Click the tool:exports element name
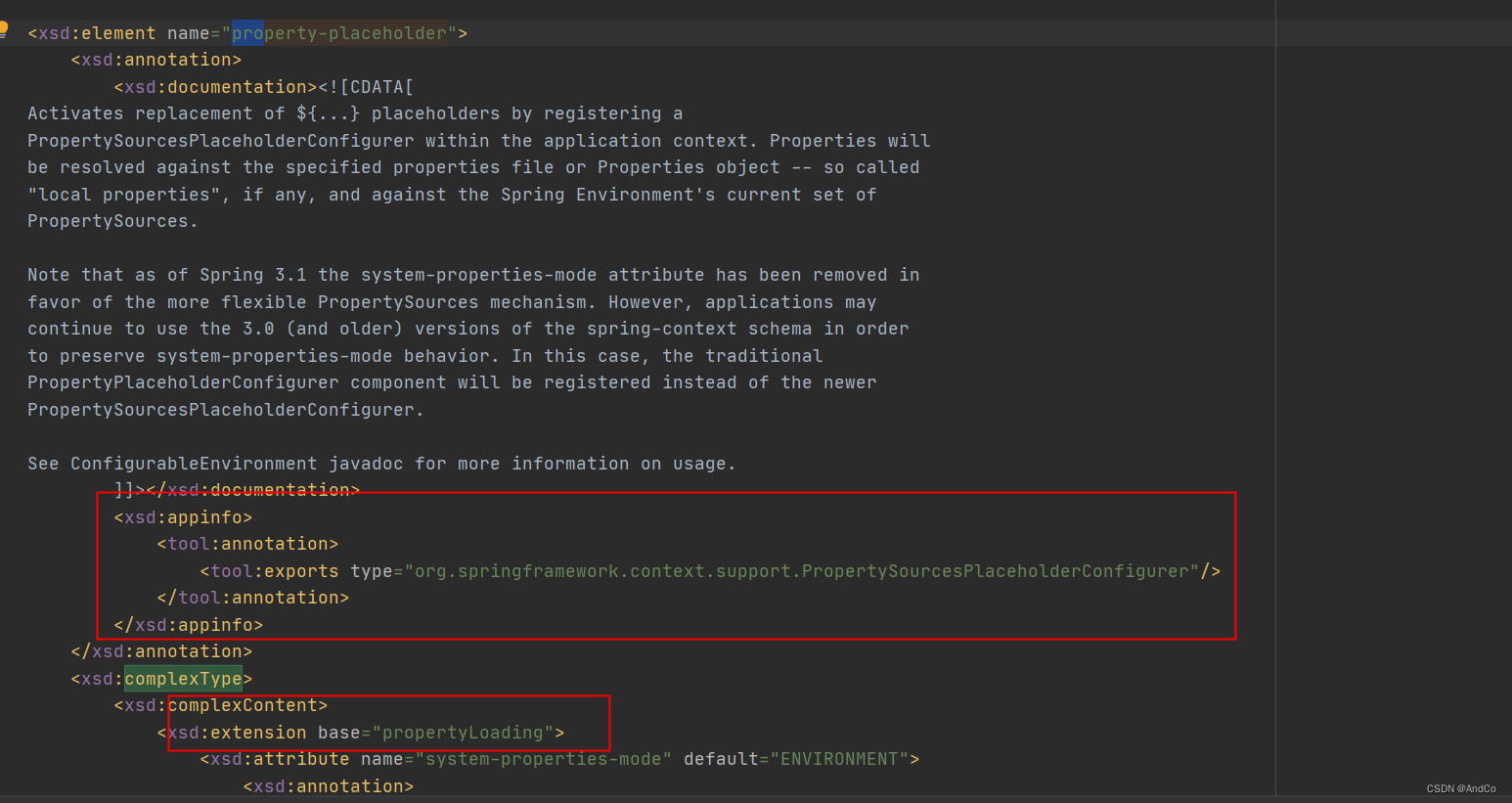 pyautogui.click(x=275, y=571)
